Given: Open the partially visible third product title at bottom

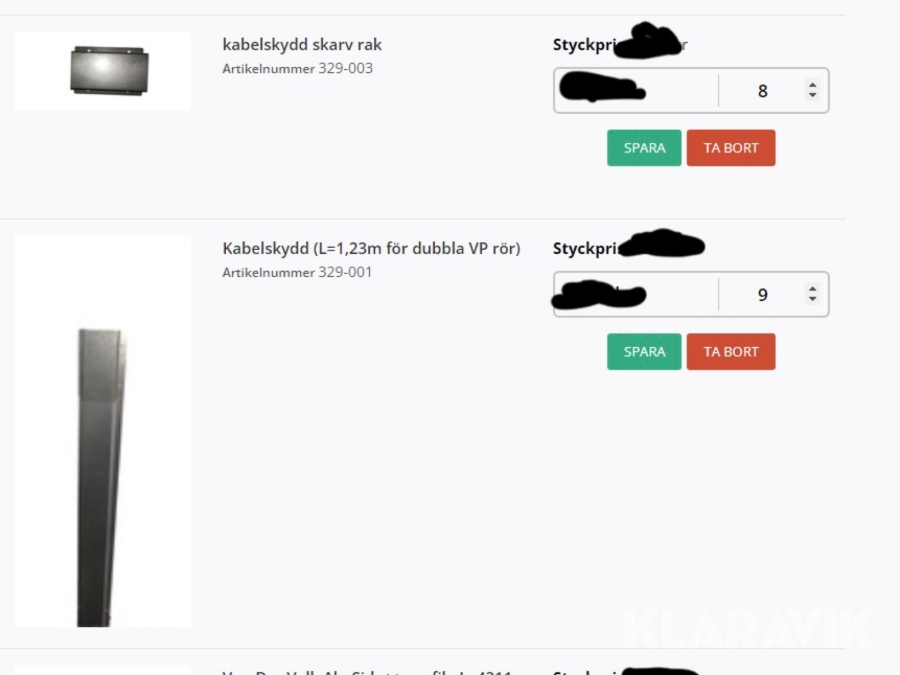Looking at the screenshot, I should [367, 672].
